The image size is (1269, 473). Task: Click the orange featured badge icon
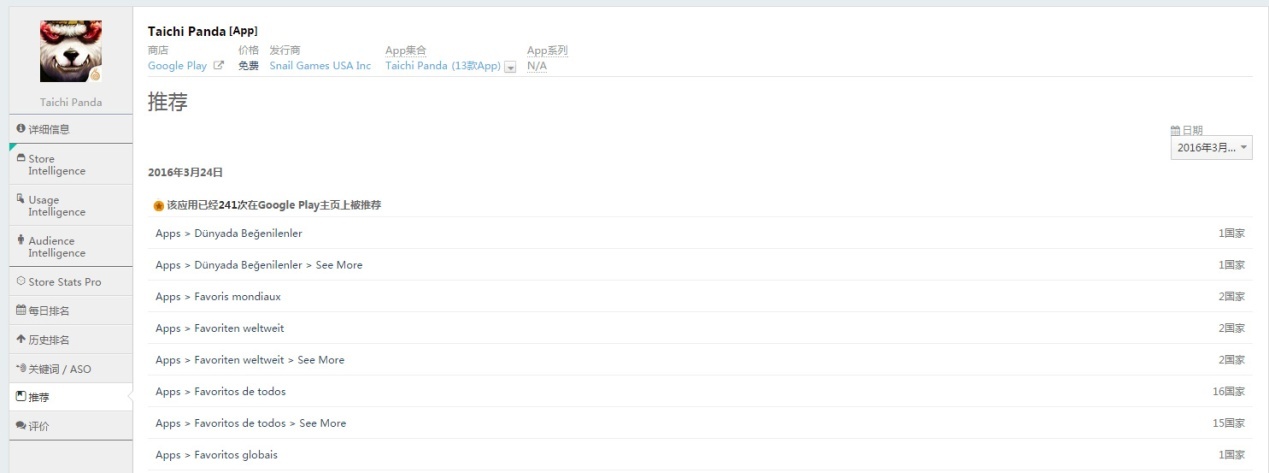(x=159, y=206)
